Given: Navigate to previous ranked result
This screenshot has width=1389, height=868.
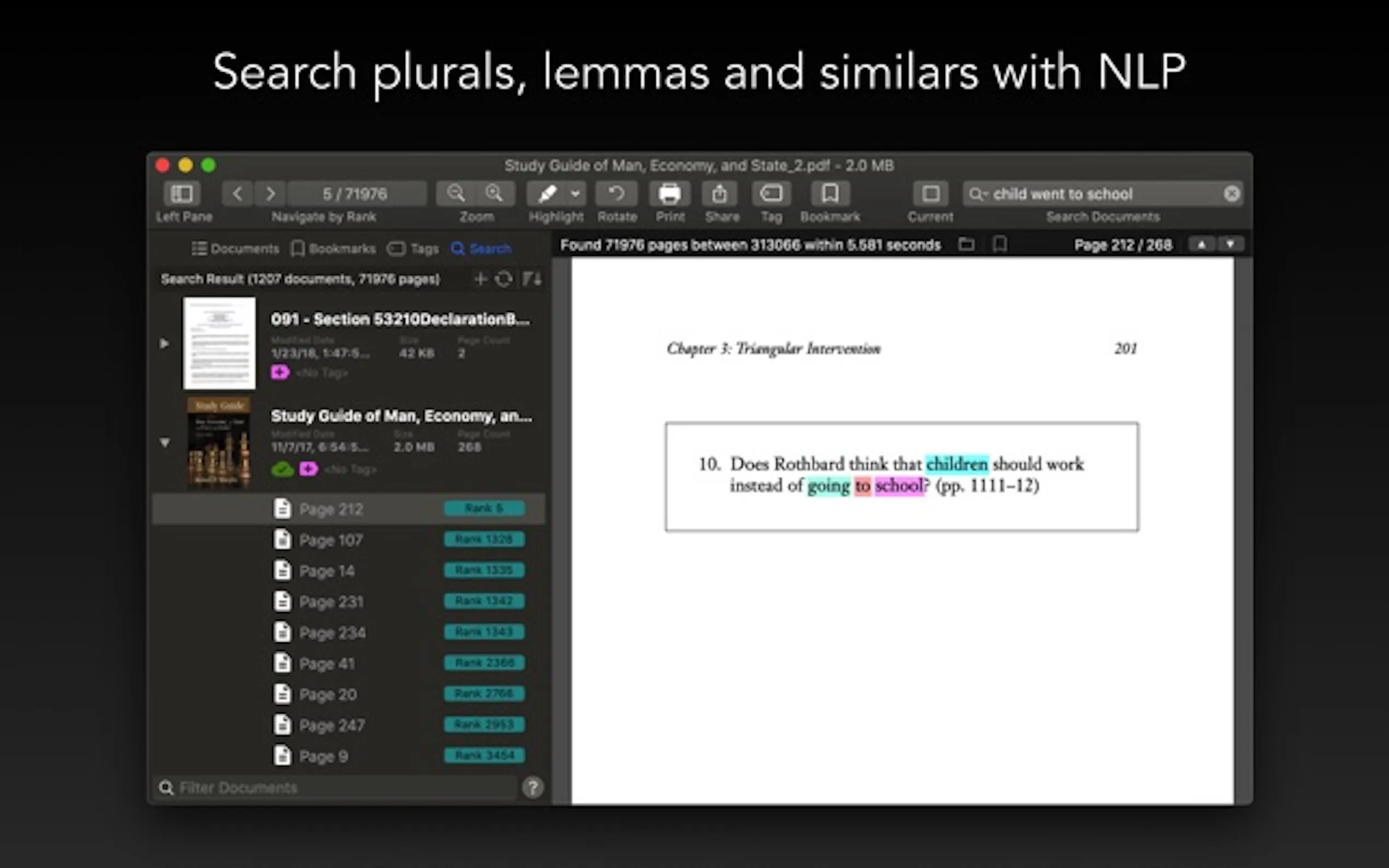Looking at the screenshot, I should pyautogui.click(x=238, y=194).
